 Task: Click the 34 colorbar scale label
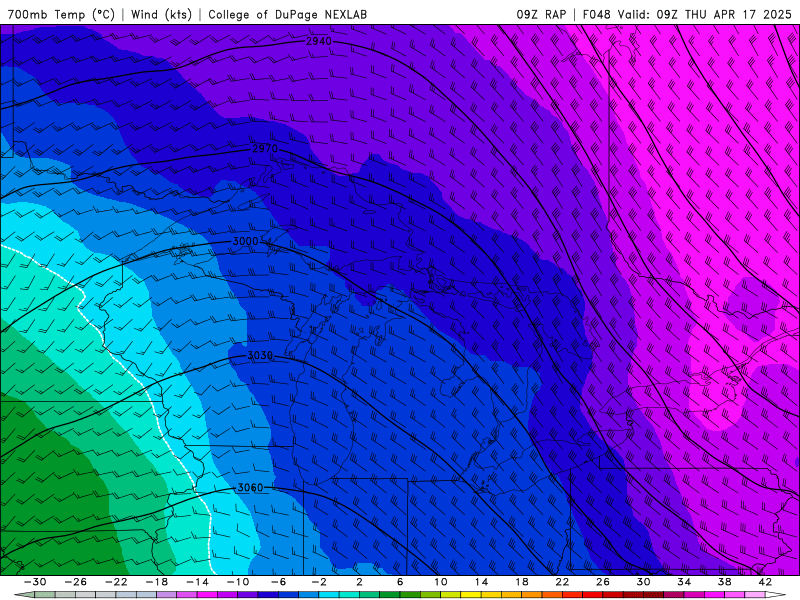684,582
